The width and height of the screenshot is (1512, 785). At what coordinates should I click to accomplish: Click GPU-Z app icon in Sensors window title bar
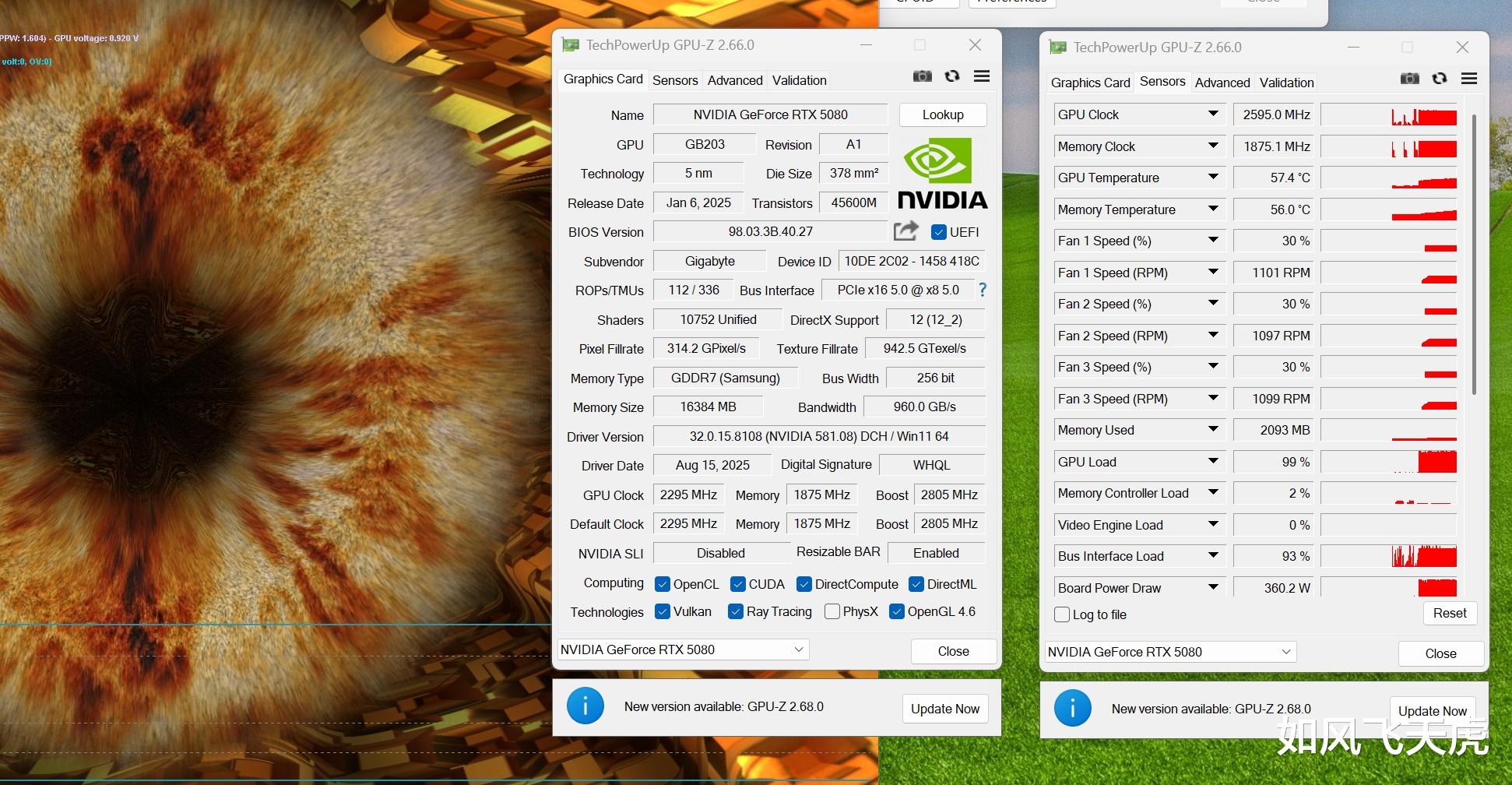[x=1058, y=48]
